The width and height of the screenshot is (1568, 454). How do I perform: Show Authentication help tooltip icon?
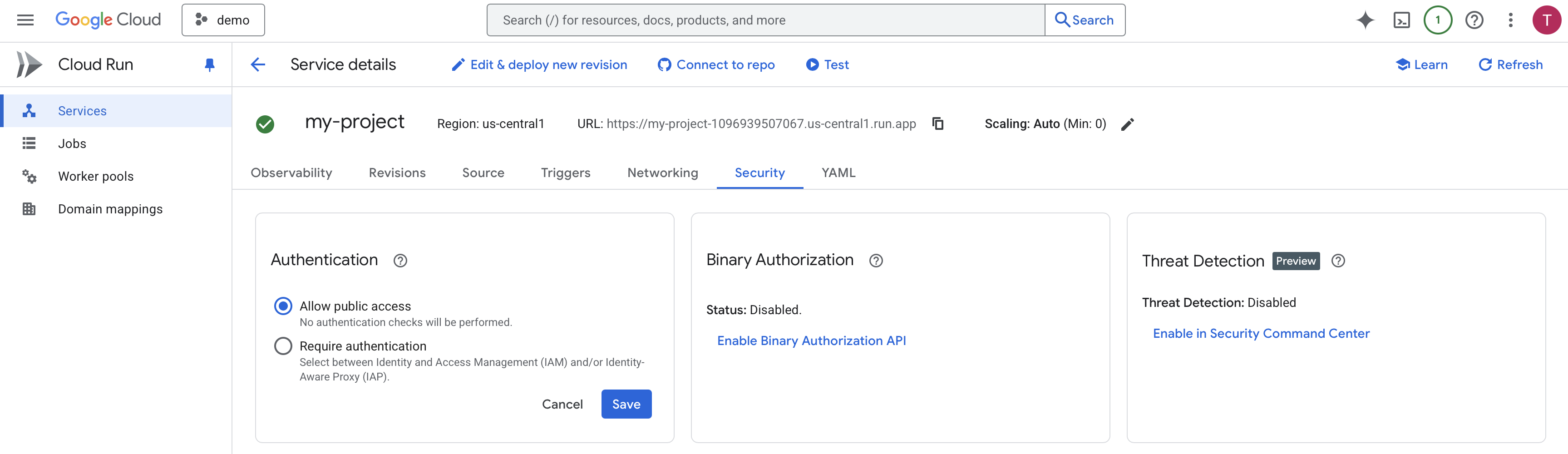[400, 261]
